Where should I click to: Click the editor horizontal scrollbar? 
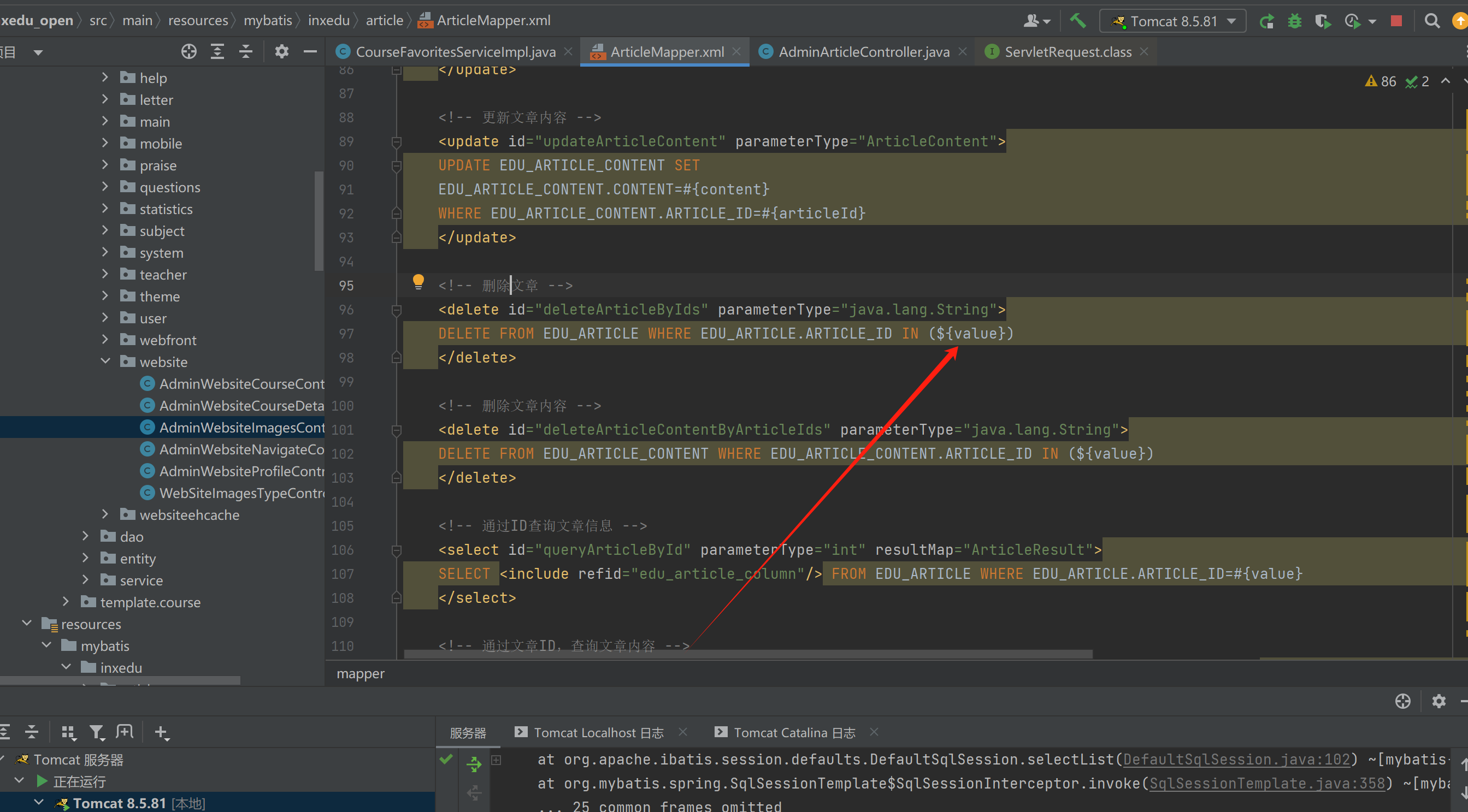(x=748, y=654)
